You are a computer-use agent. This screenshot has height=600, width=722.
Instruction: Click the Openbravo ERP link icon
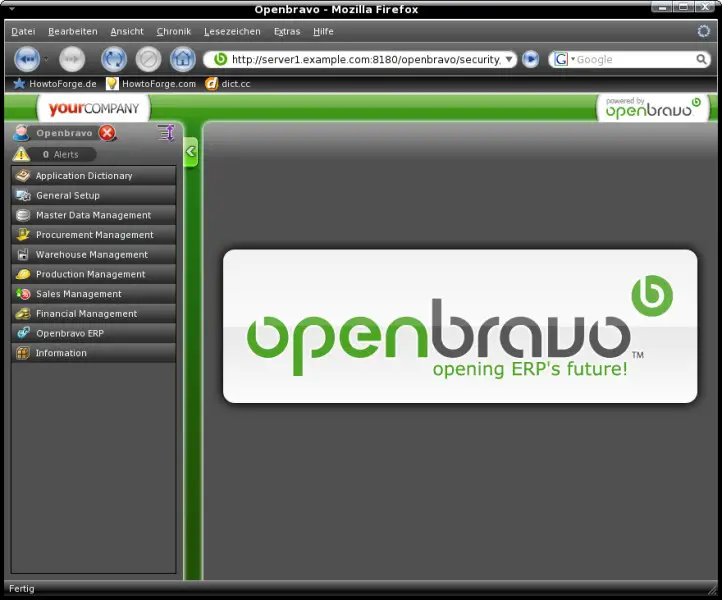tap(23, 333)
